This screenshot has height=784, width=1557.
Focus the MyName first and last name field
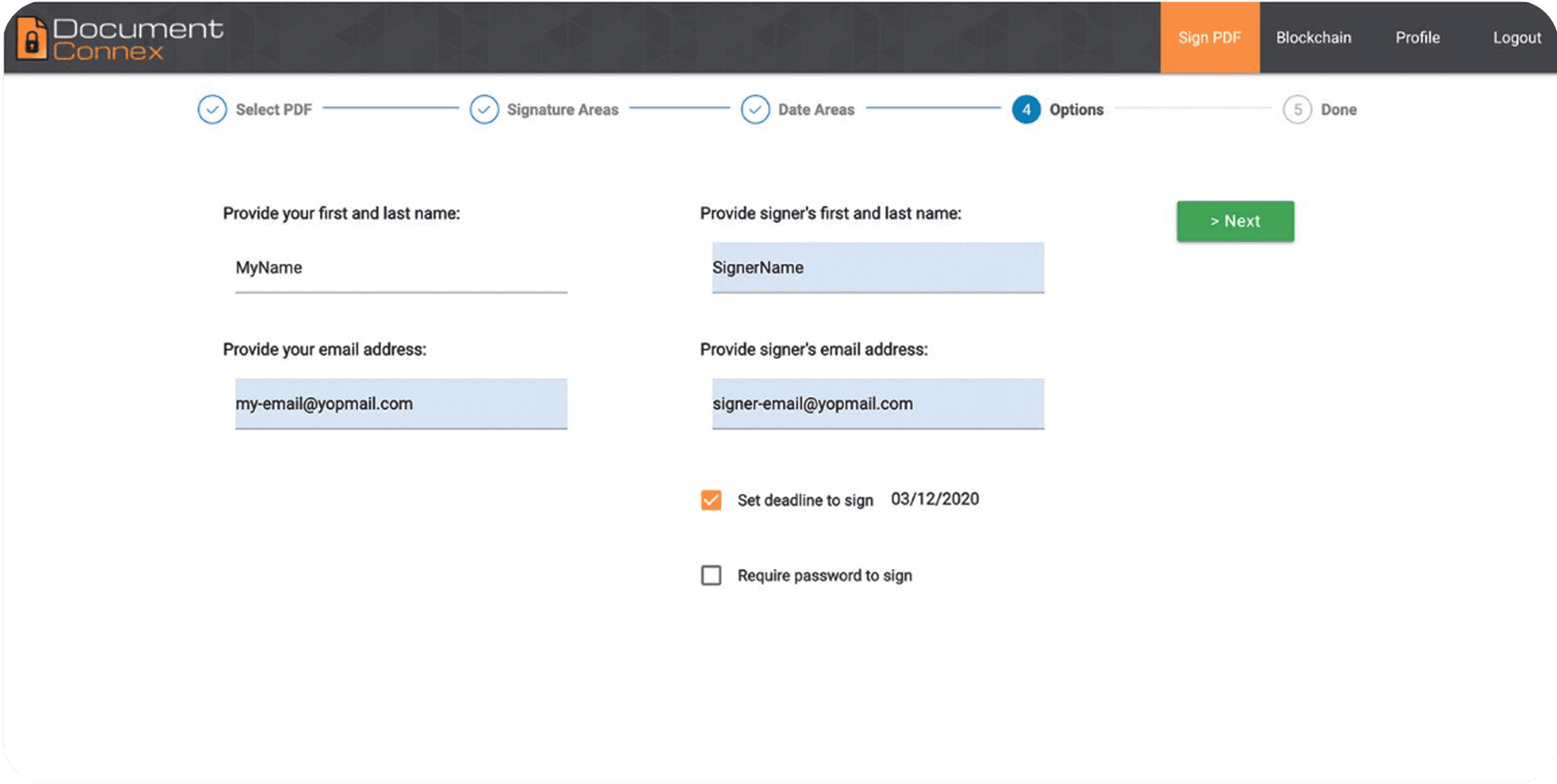pos(401,268)
